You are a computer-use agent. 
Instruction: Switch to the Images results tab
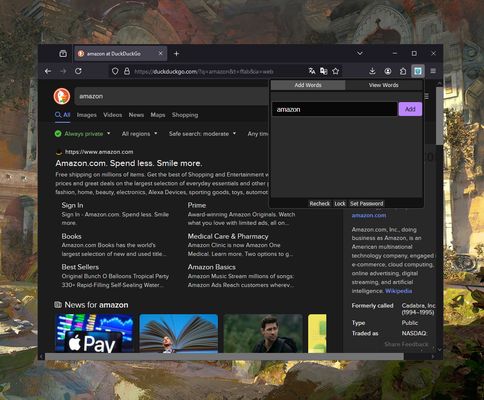pos(86,115)
